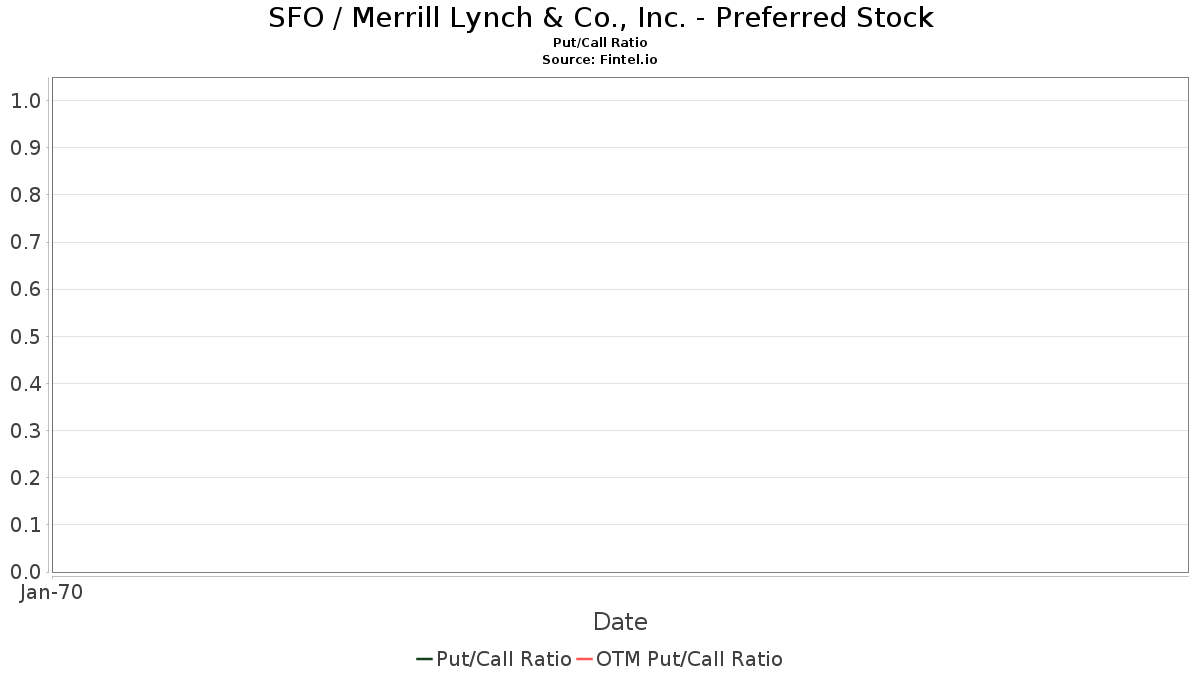This screenshot has width=1200, height=675.
Task: Open the 'Source: Fintel.io' link
Action: [x=600, y=59]
